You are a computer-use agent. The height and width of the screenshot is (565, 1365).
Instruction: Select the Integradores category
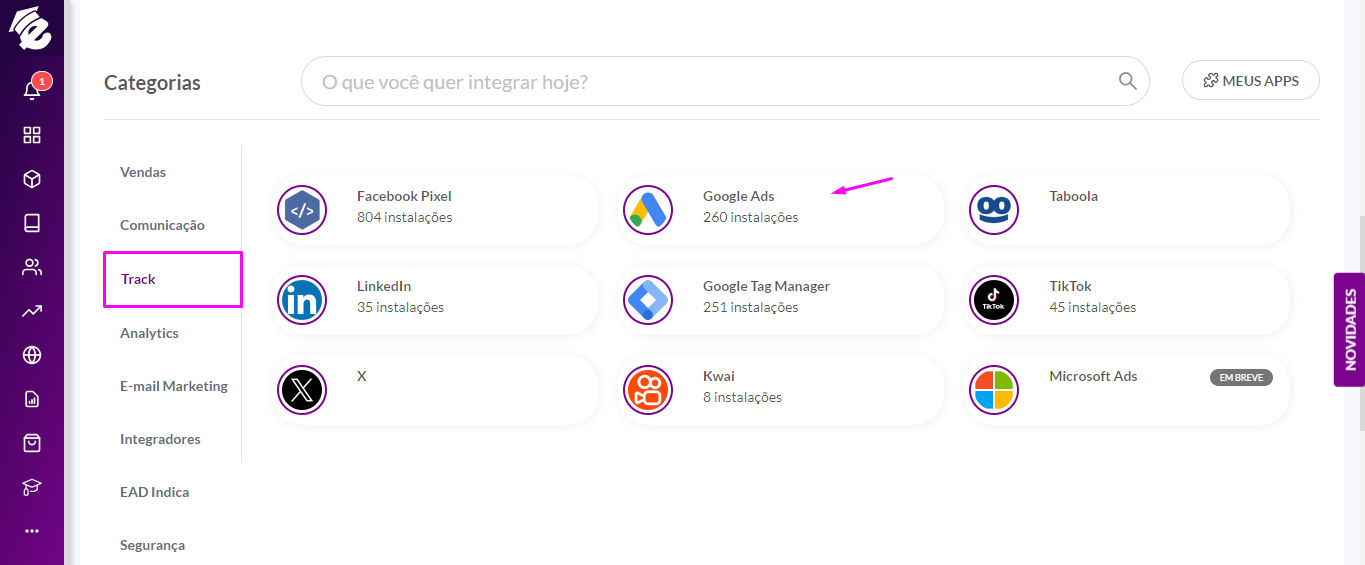(160, 439)
